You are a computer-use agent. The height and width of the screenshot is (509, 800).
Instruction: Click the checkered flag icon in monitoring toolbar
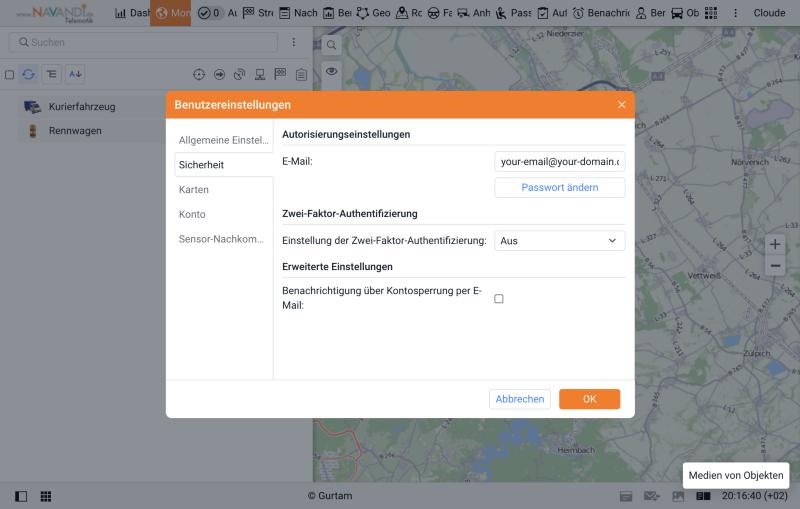tap(280, 74)
